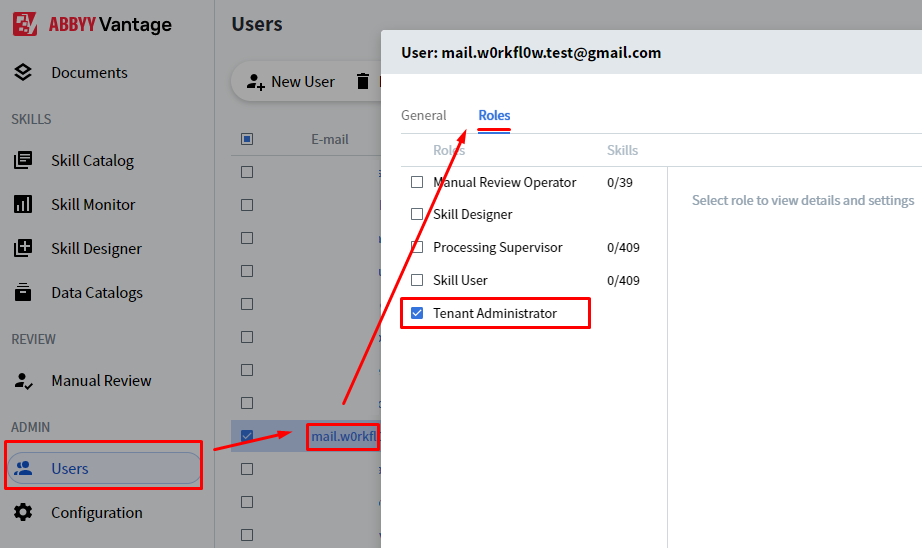
Task: Check the Skill Designer role checkbox
Action: click(417, 214)
